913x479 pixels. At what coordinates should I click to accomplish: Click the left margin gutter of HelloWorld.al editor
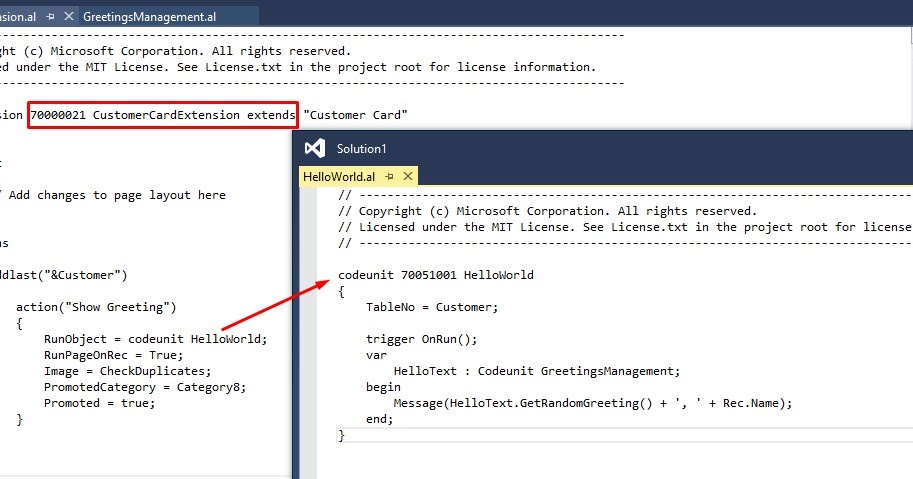pyautogui.click(x=309, y=332)
